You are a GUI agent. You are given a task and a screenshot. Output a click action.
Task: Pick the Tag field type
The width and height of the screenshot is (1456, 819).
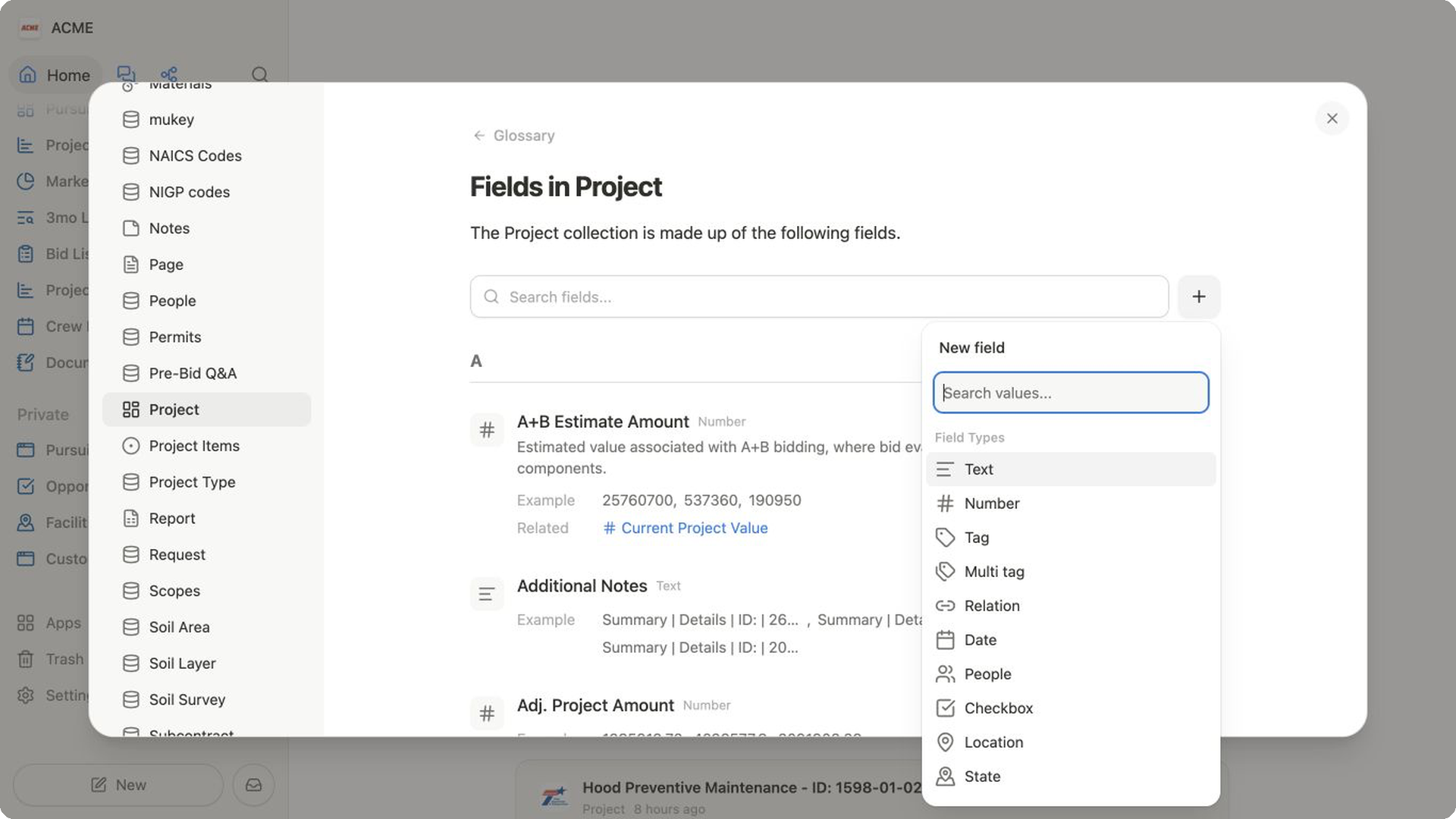click(x=1070, y=538)
